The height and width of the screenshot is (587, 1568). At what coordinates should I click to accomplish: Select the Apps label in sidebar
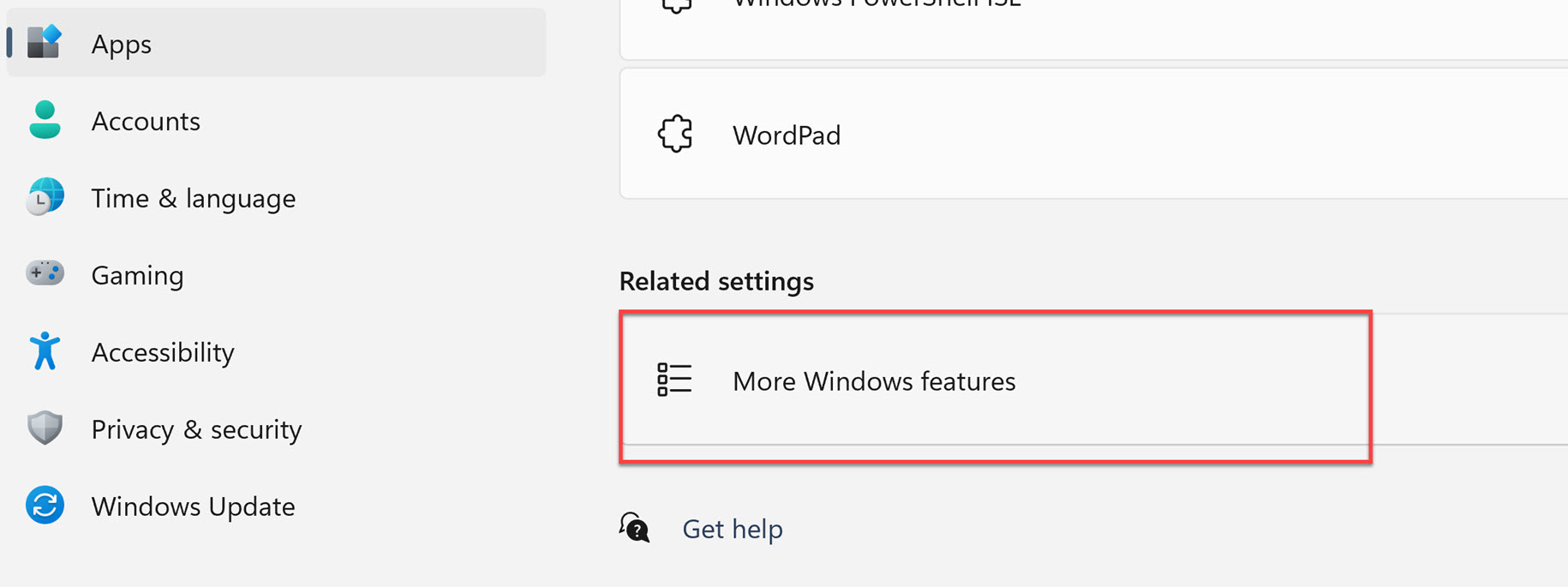pos(121,44)
